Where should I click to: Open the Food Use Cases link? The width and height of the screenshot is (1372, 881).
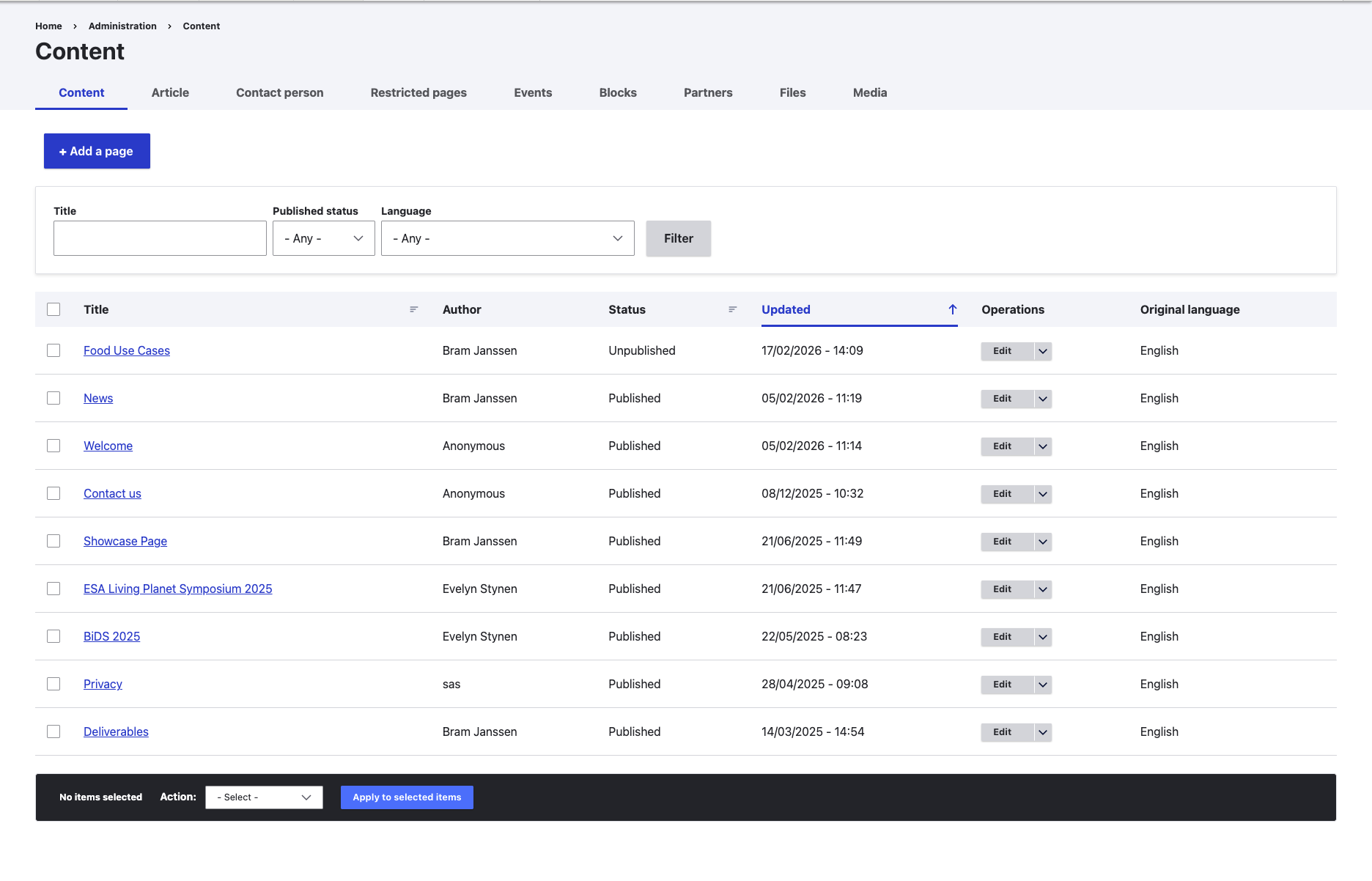(127, 350)
